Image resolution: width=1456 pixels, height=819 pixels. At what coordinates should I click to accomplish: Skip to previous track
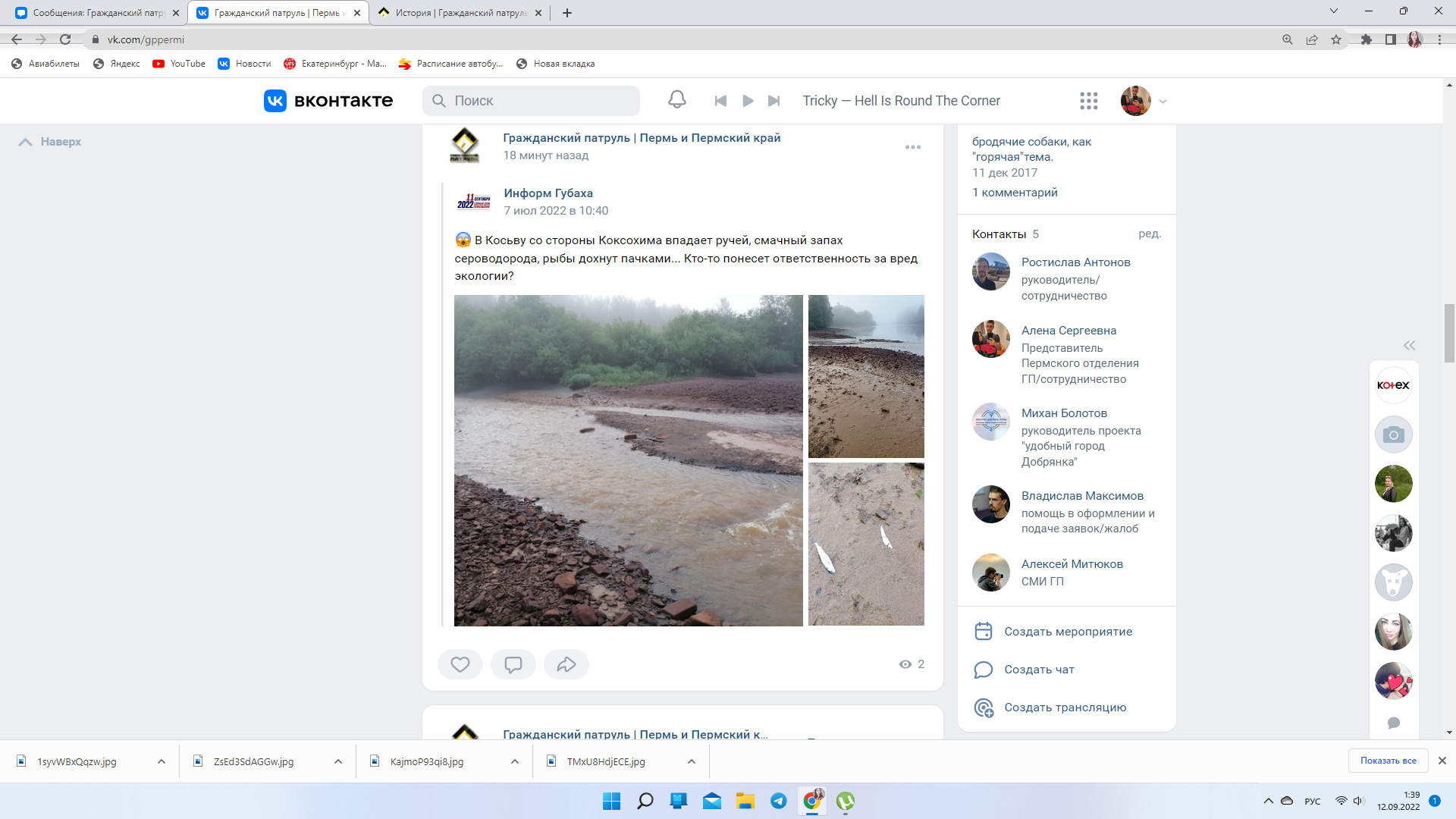click(x=720, y=101)
